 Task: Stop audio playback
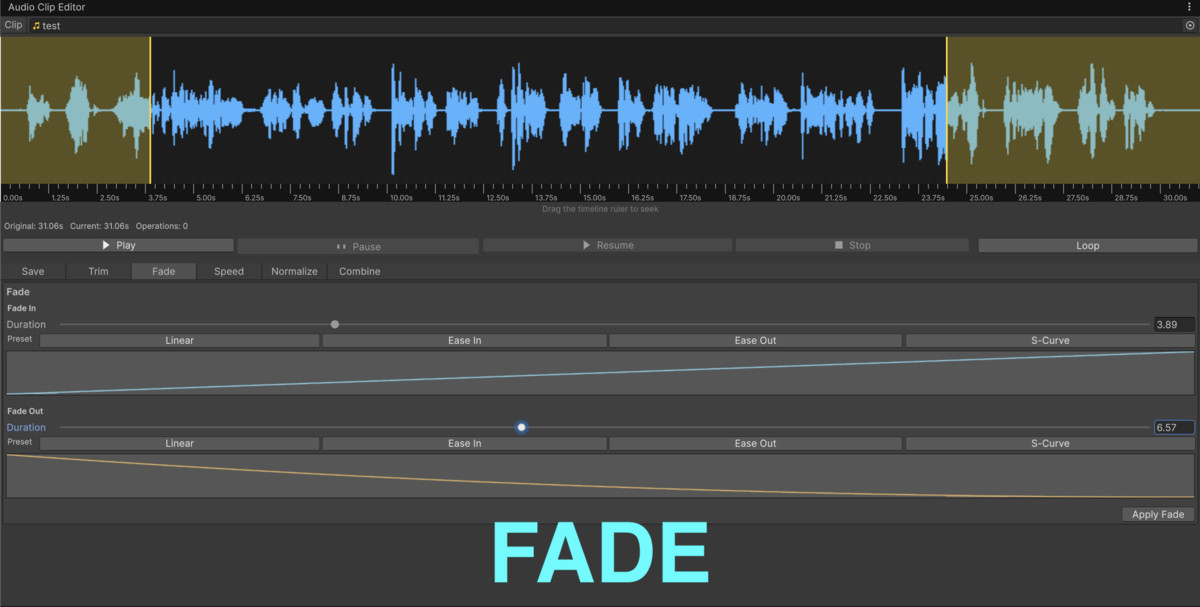852,245
